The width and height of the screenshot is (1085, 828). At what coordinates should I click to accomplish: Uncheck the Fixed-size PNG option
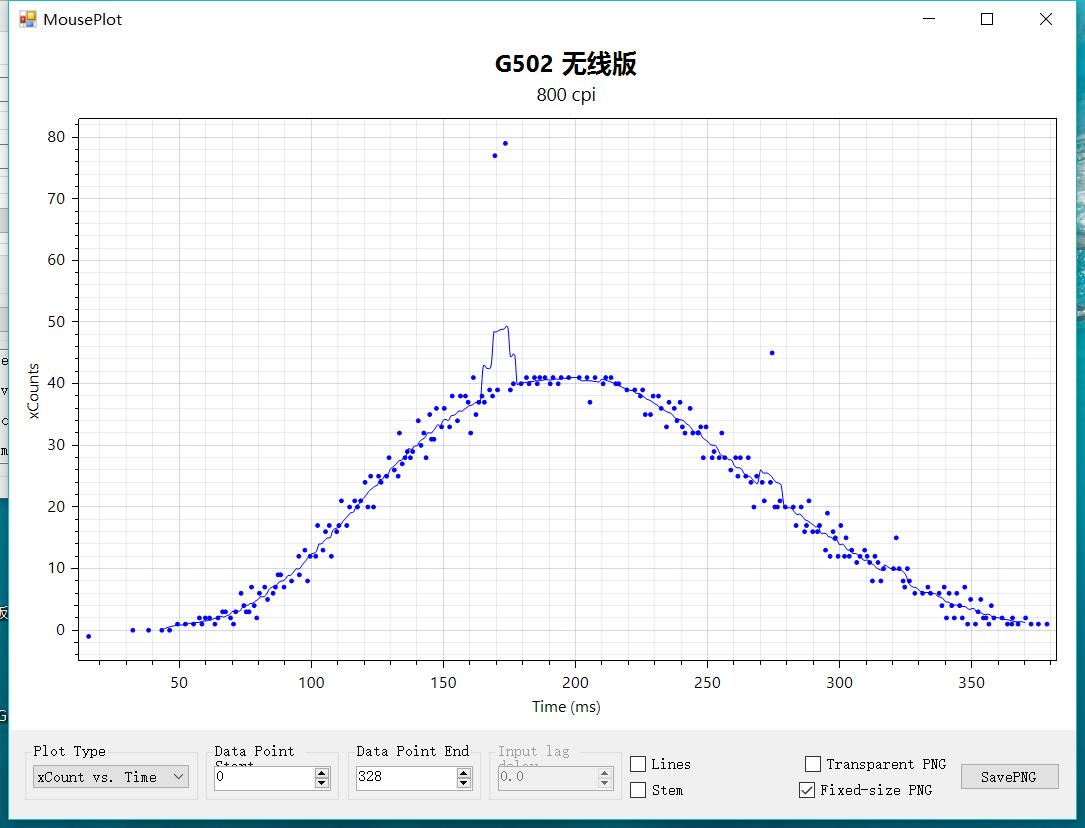[806, 790]
